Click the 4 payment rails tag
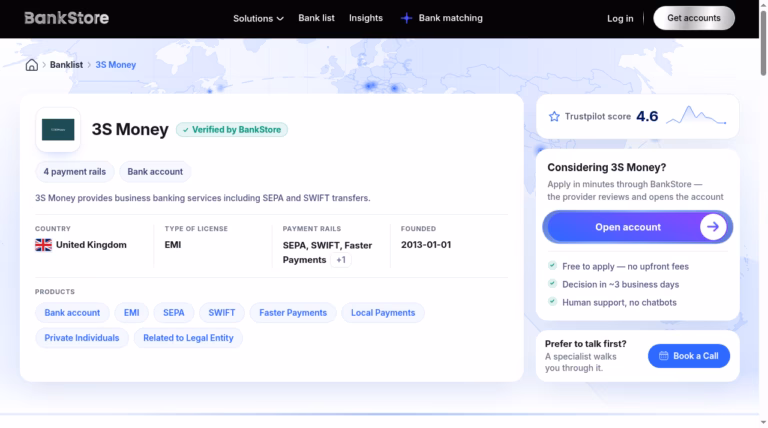This screenshot has height=428, width=768. coord(74,172)
